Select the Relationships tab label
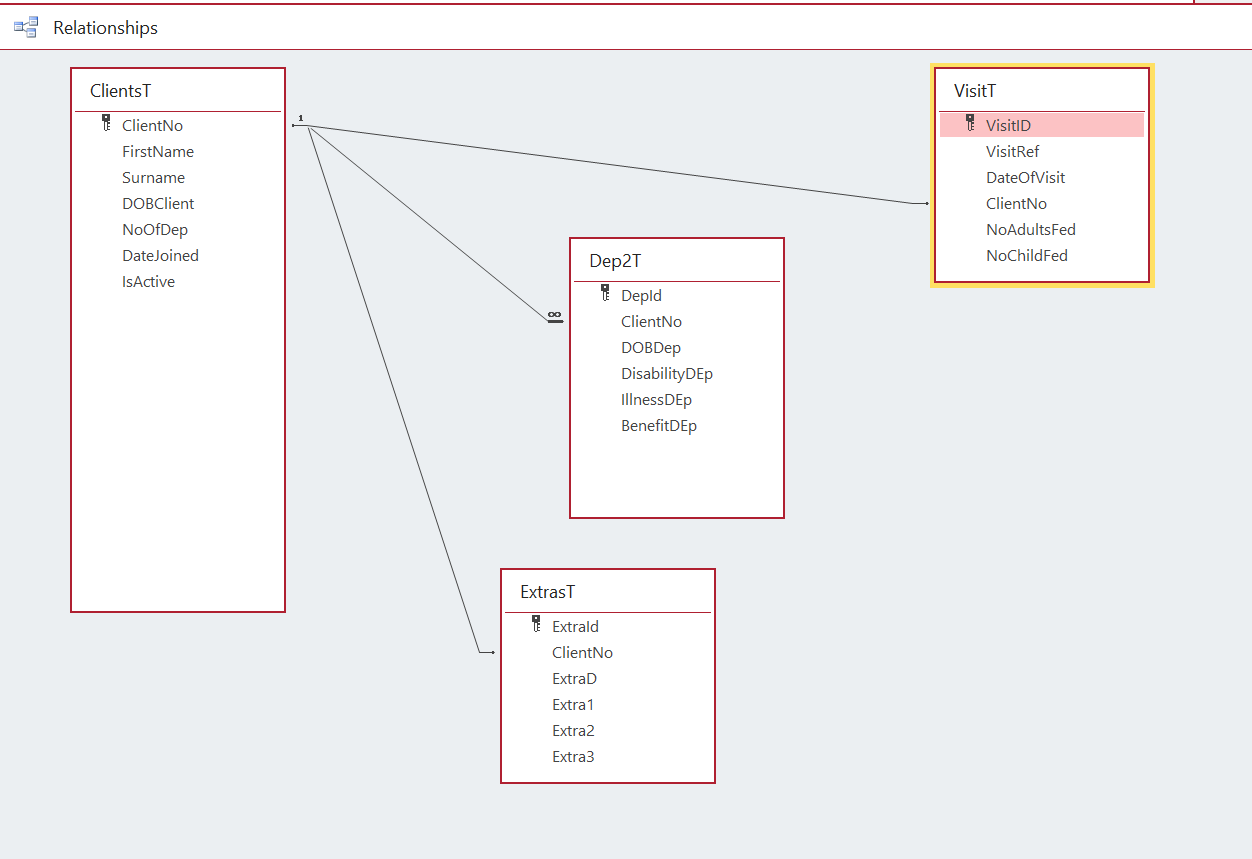The width and height of the screenshot is (1252, 859). [105, 28]
